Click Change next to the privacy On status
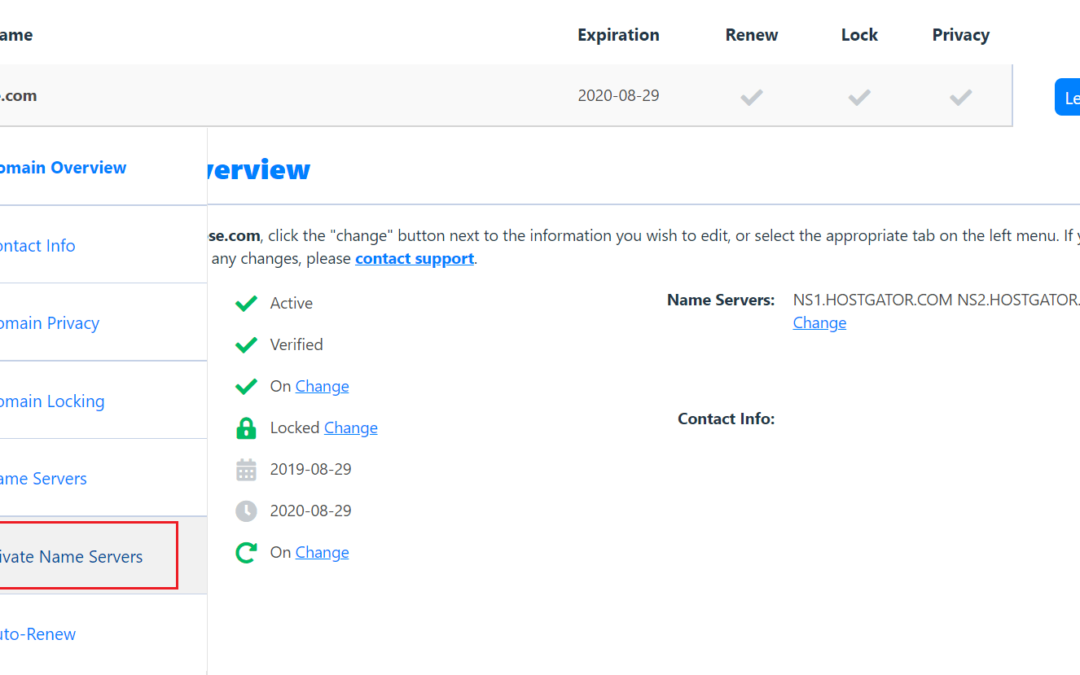Image resolution: width=1080 pixels, height=675 pixels. tap(322, 386)
